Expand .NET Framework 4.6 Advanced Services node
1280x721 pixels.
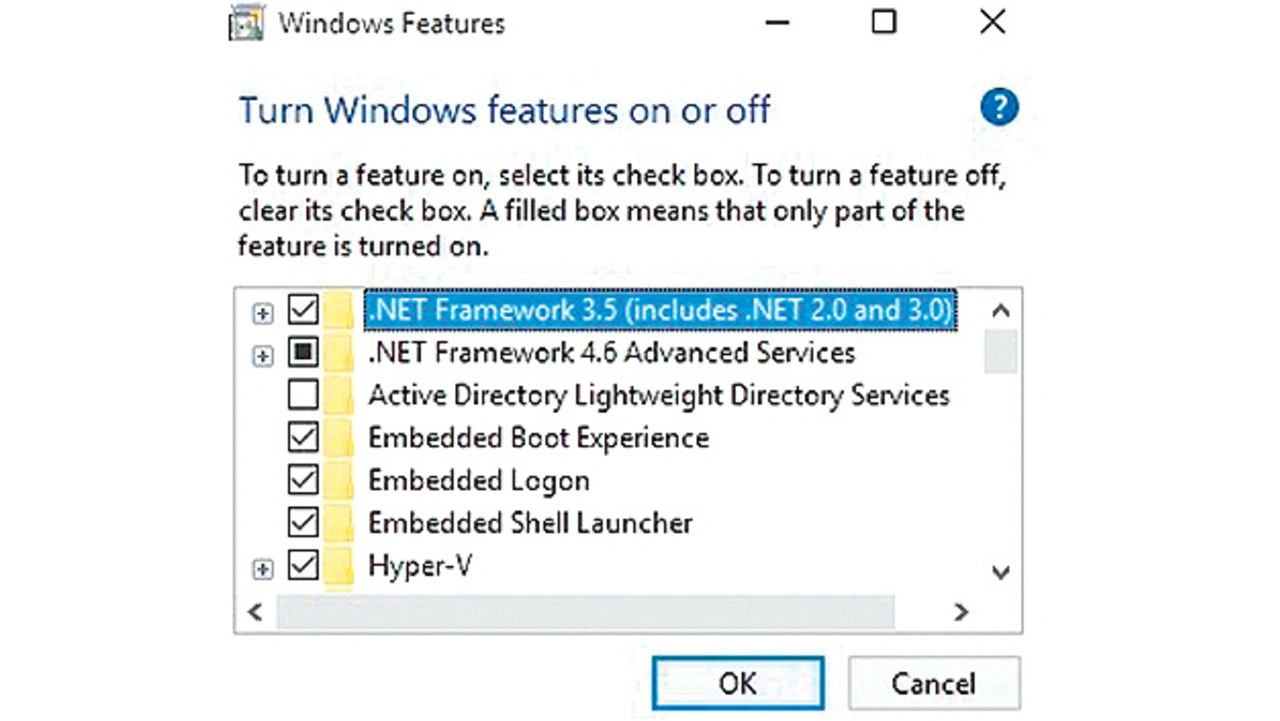[262, 355]
